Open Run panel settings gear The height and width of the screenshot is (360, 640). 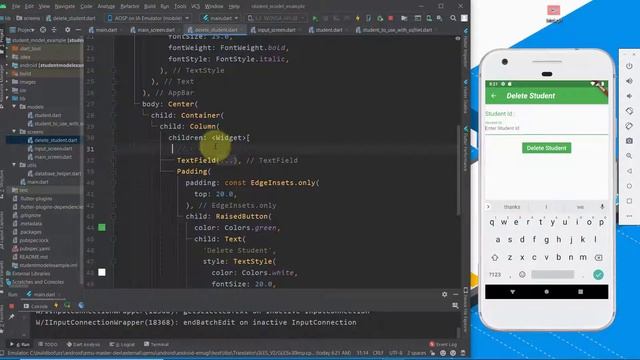[444, 294]
